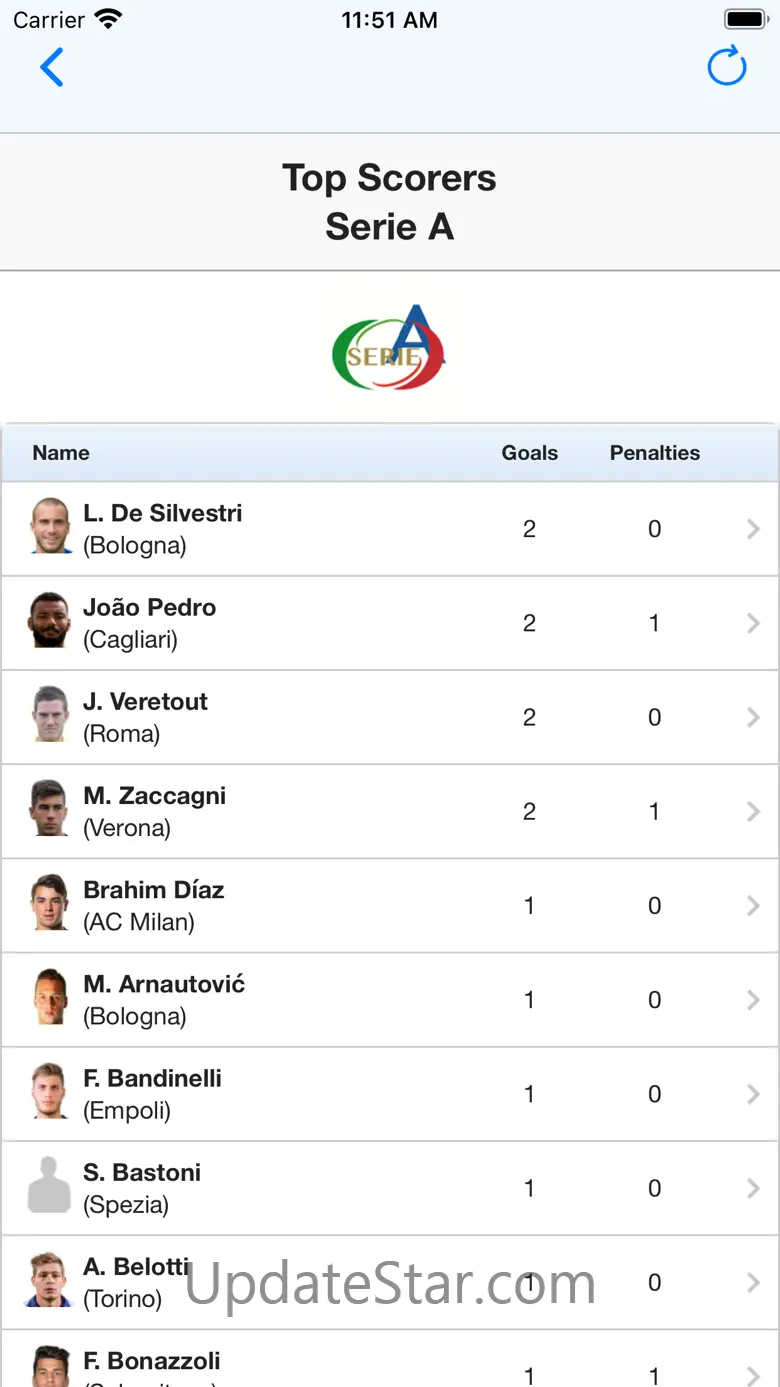
Task: Open details chevron for Brahim Díaz
Action: tap(753, 906)
